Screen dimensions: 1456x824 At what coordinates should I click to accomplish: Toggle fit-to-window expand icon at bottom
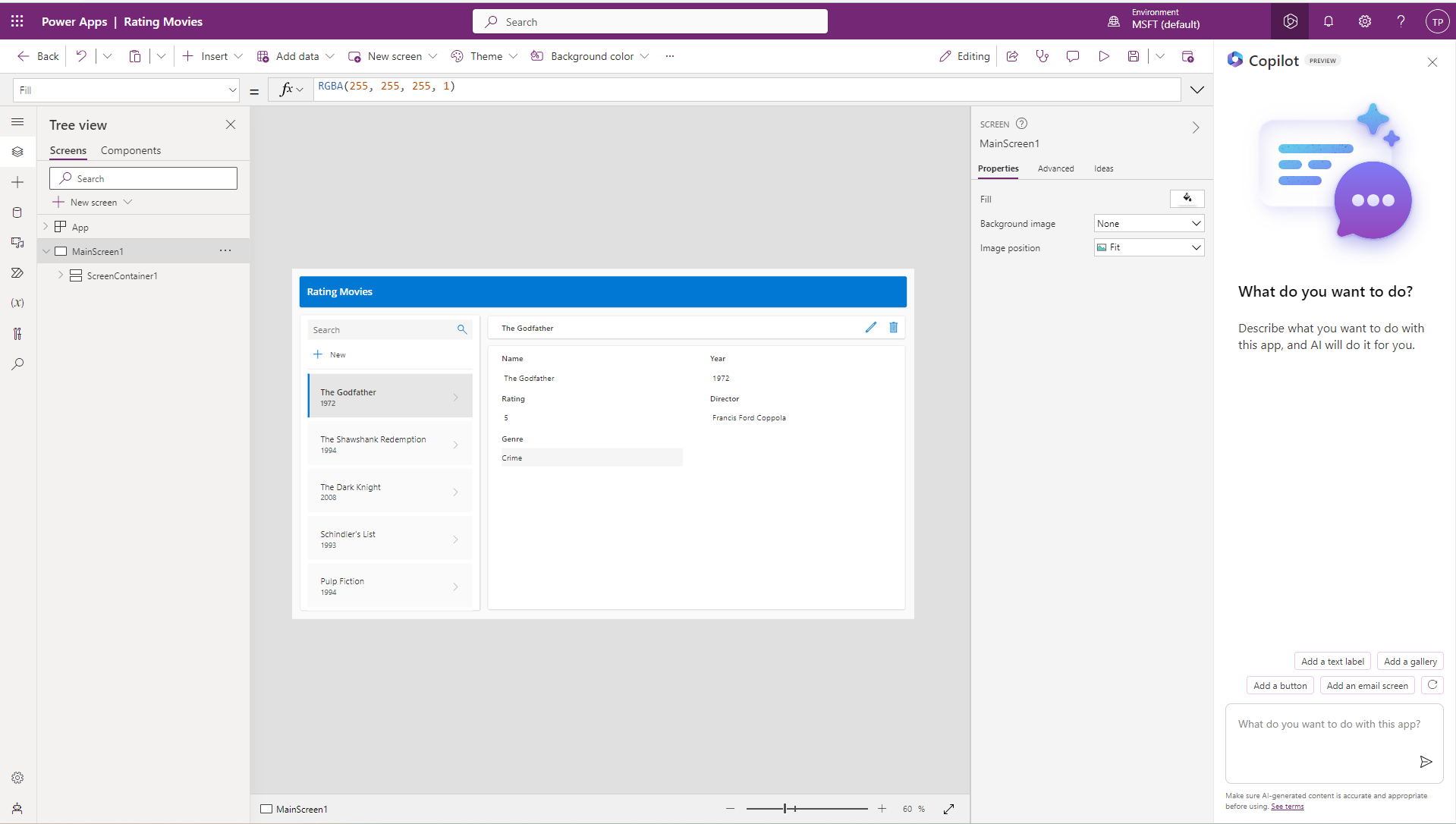(948, 809)
